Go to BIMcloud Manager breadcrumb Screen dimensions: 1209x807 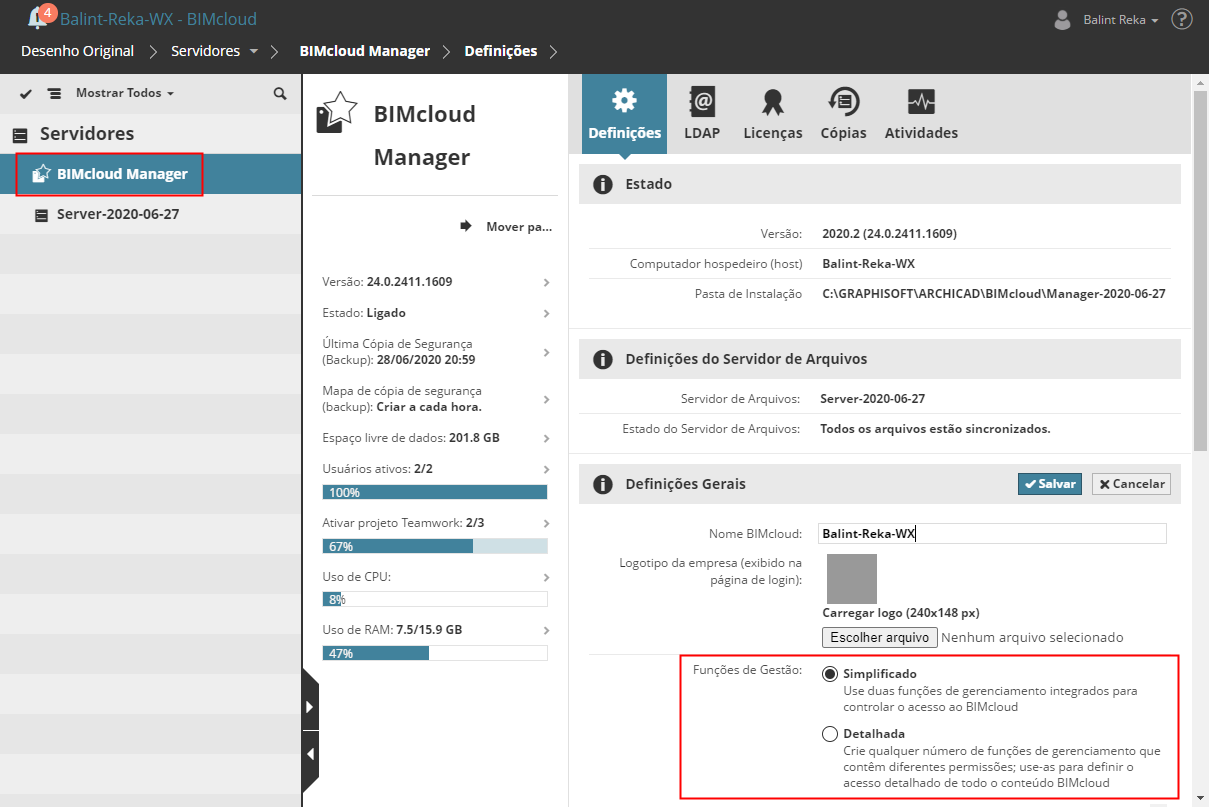pos(365,51)
